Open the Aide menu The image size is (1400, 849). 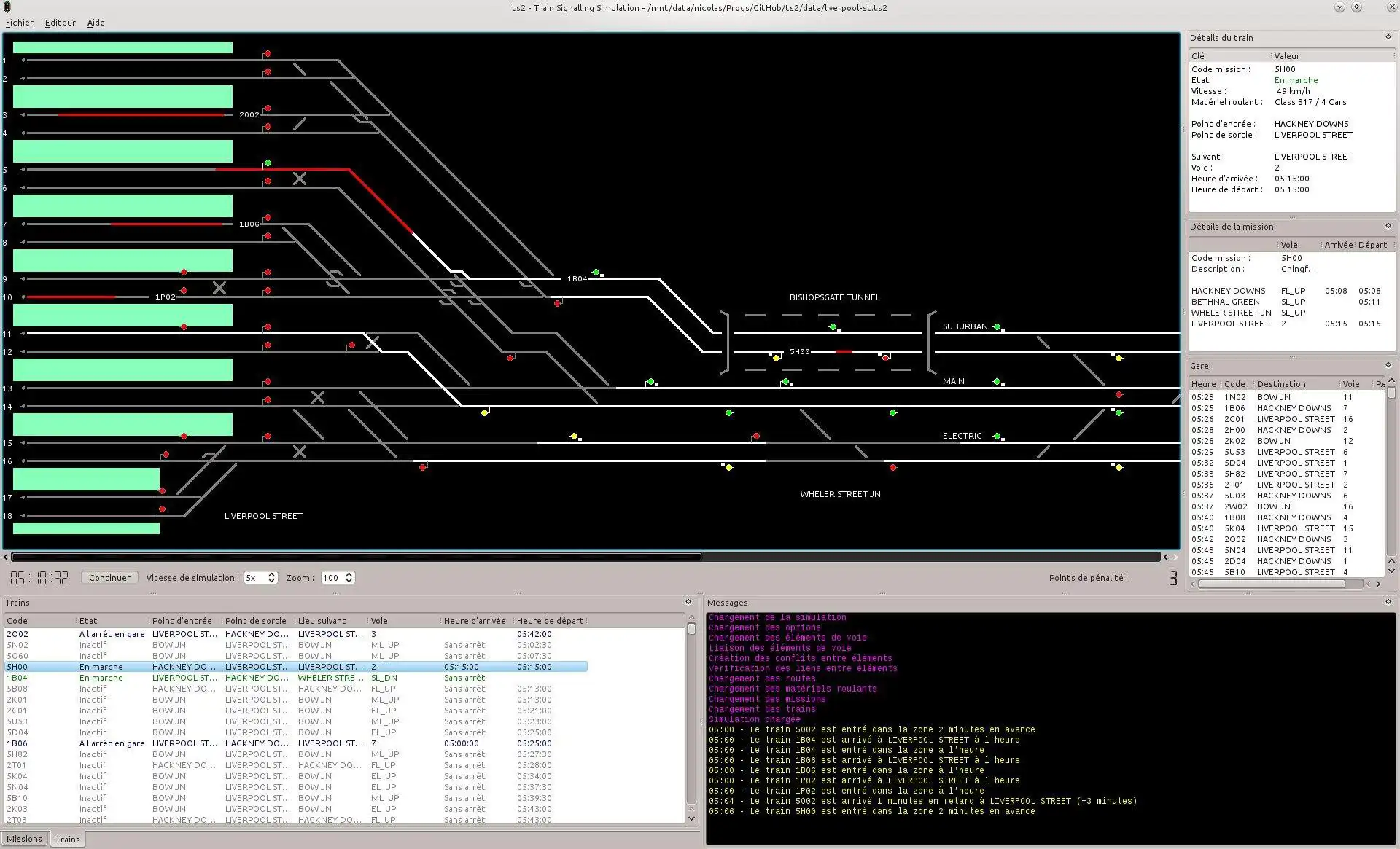pyautogui.click(x=94, y=22)
